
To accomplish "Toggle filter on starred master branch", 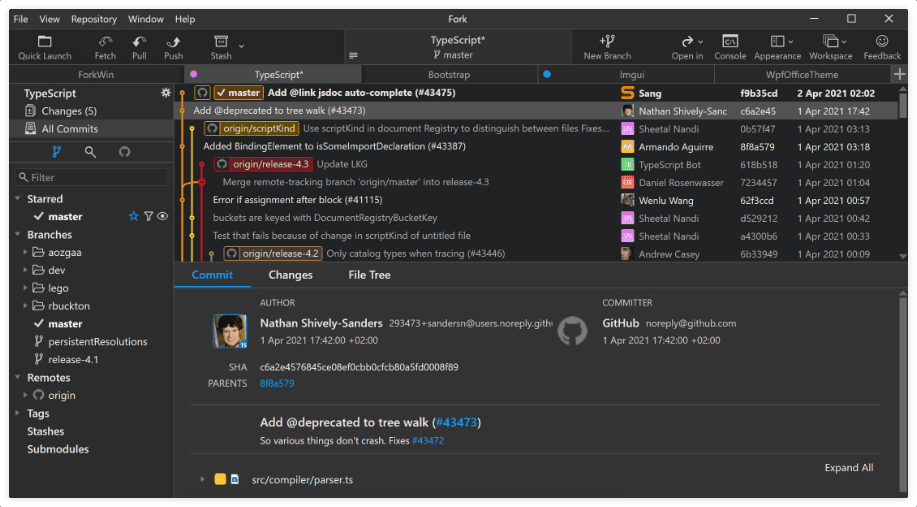I will [149, 216].
